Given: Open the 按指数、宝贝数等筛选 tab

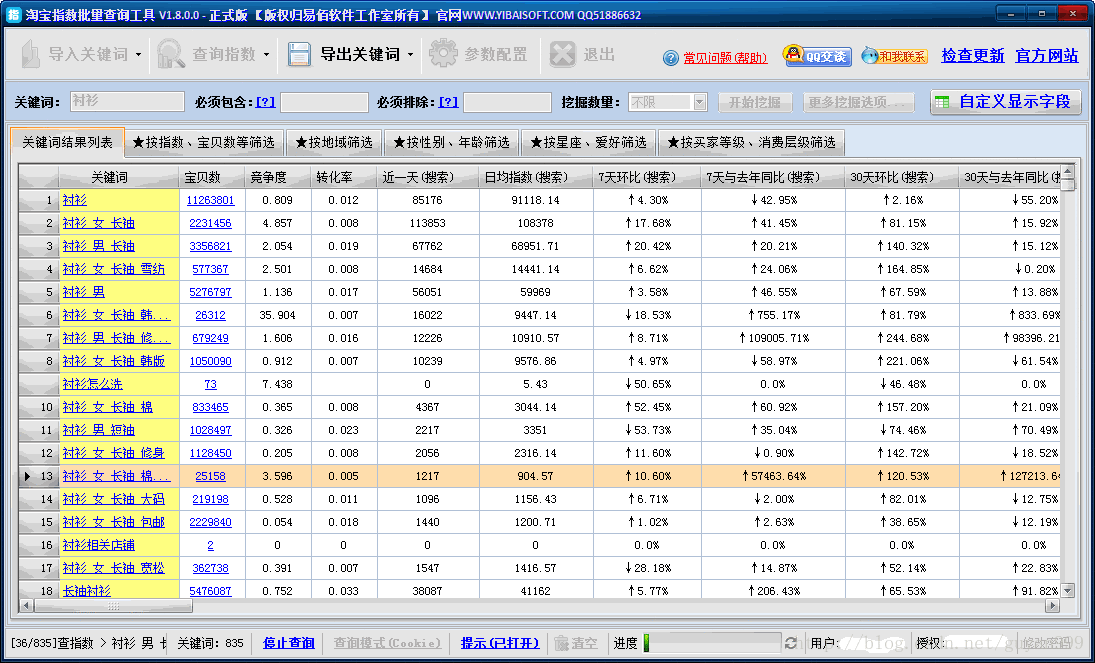Looking at the screenshot, I should pyautogui.click(x=204, y=143).
